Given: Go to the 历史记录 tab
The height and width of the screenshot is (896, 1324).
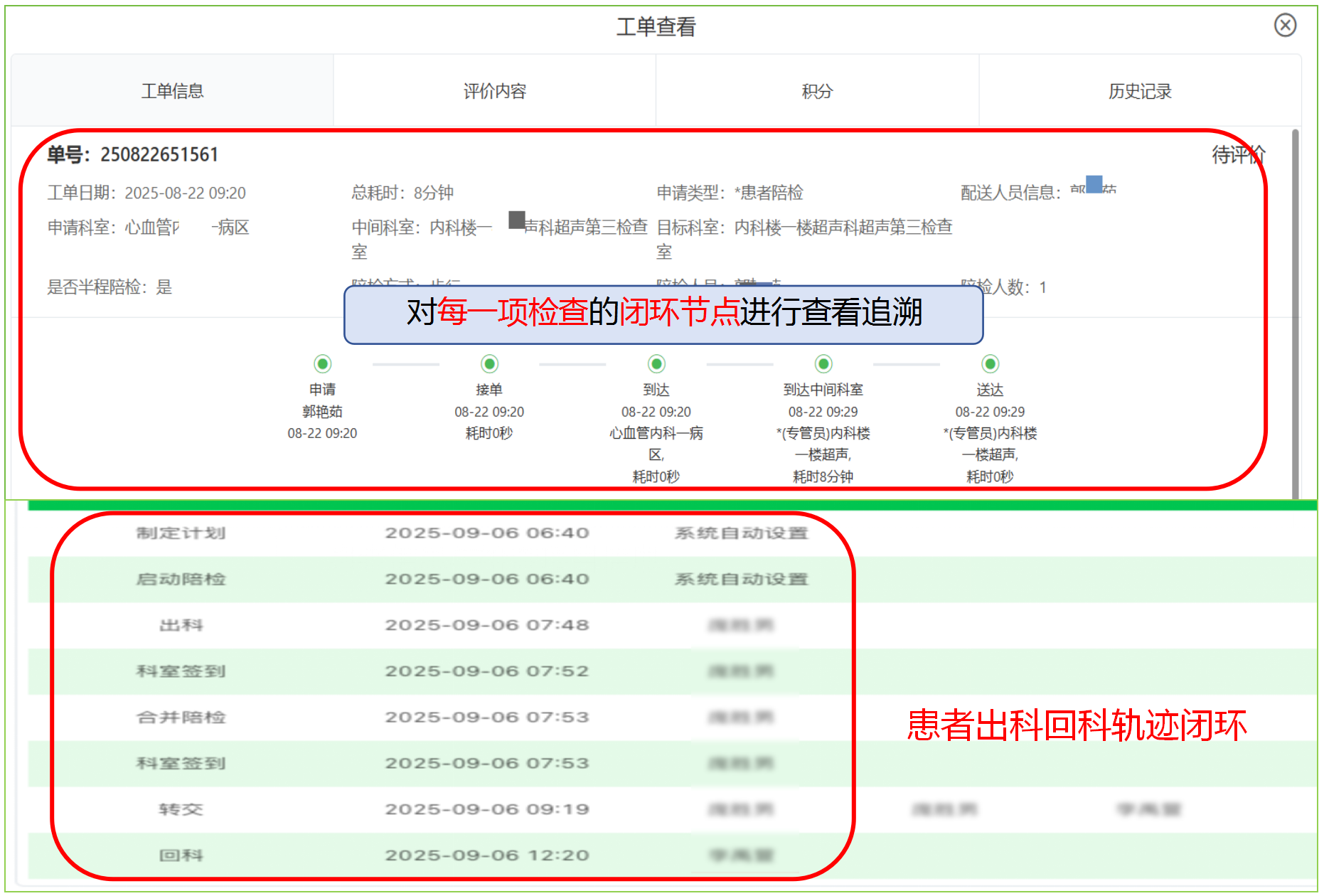Looking at the screenshot, I should point(1140,91).
